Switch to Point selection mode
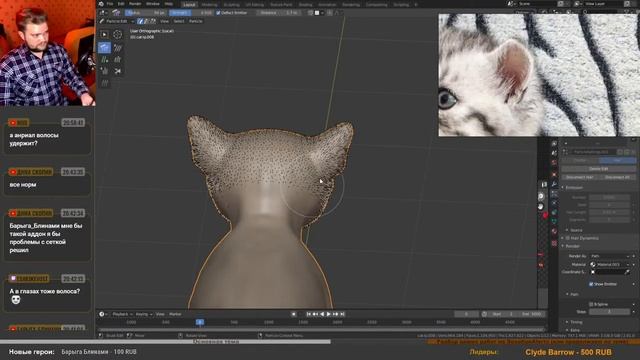Screen dimensions: 640x360 click(x=146, y=21)
